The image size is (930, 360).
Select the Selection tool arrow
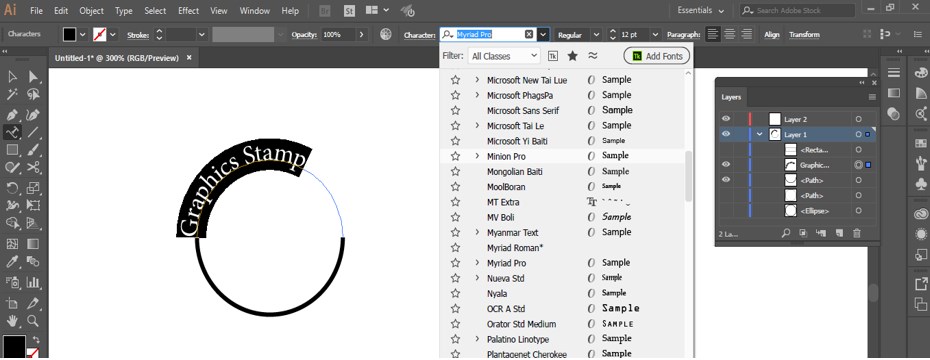click(12, 77)
